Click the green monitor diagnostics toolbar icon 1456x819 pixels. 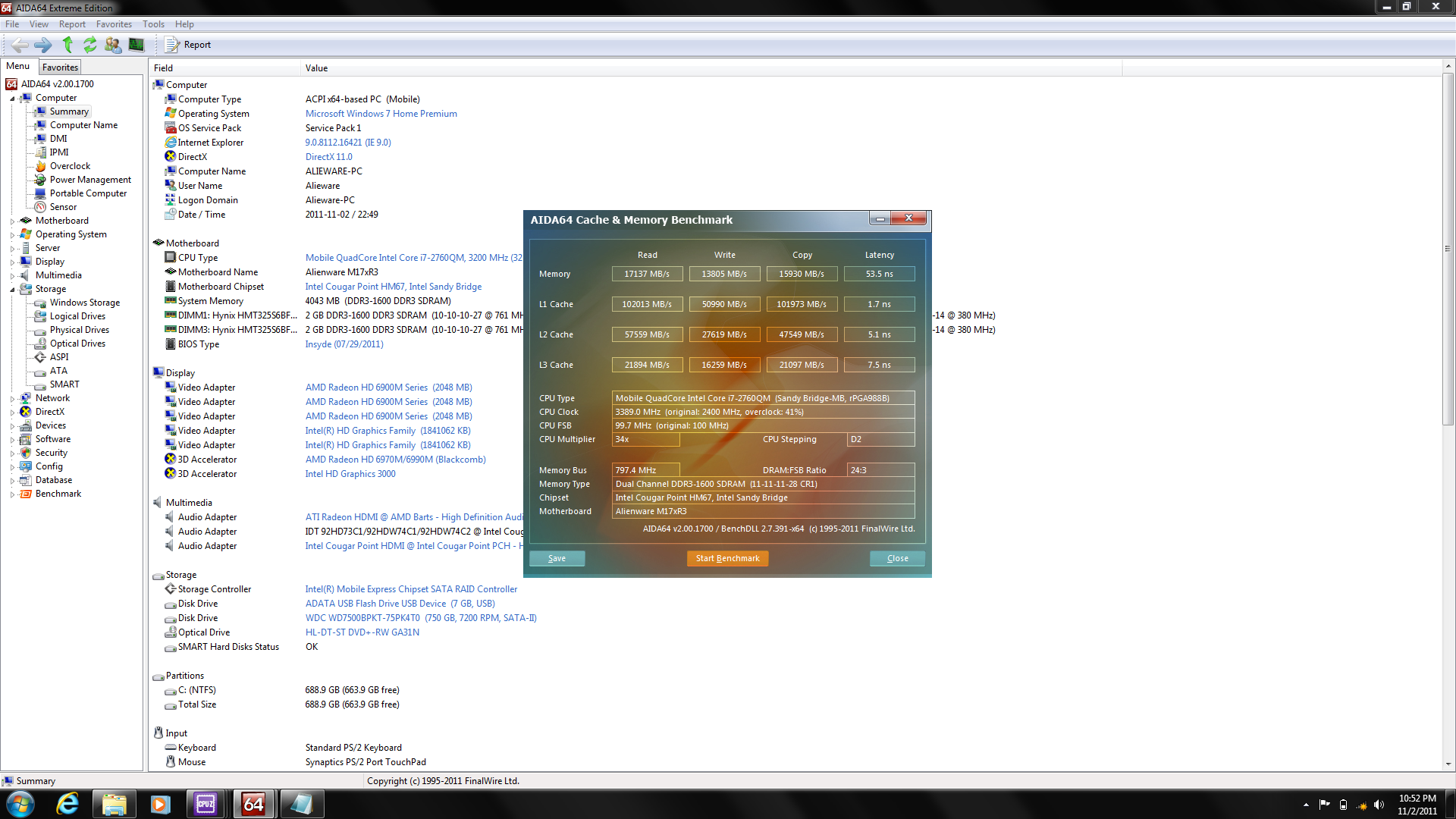(136, 45)
